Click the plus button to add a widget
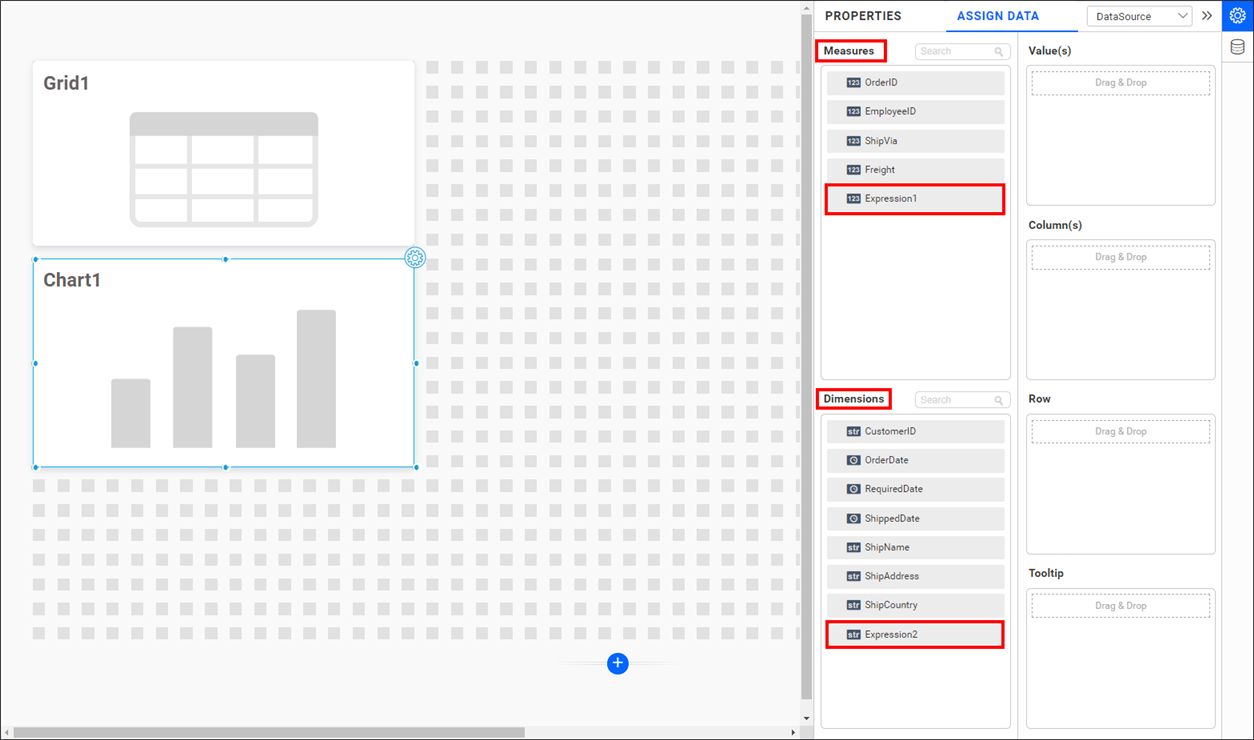The height and width of the screenshot is (740, 1254). tap(618, 663)
